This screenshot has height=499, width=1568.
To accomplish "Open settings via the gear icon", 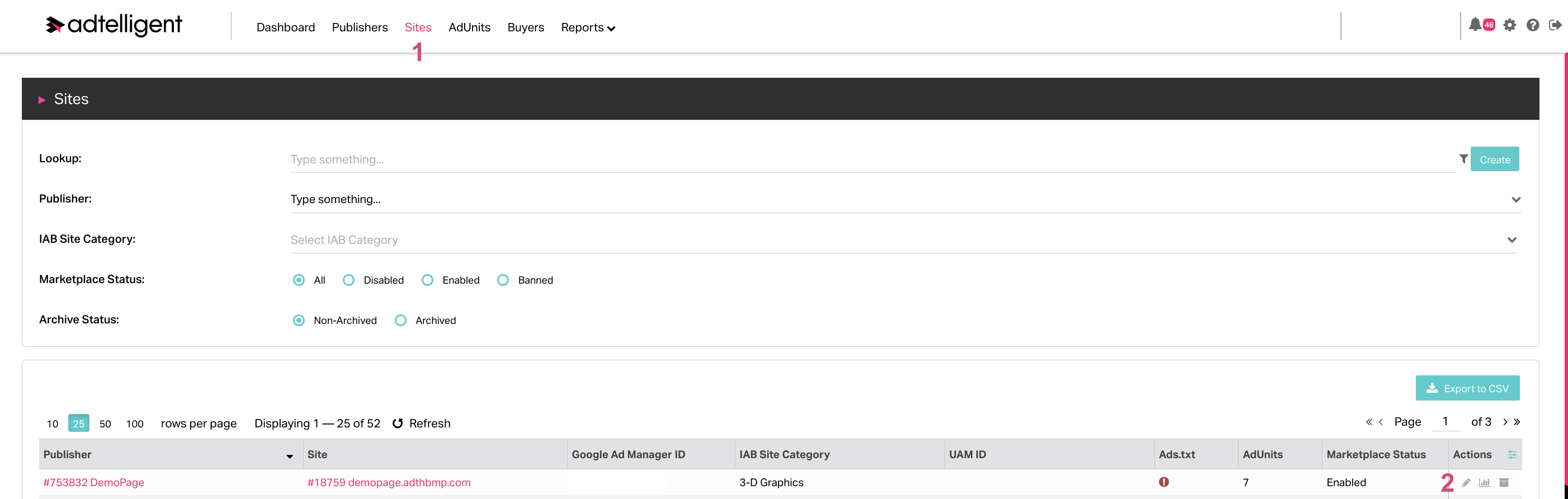I will [x=1510, y=25].
